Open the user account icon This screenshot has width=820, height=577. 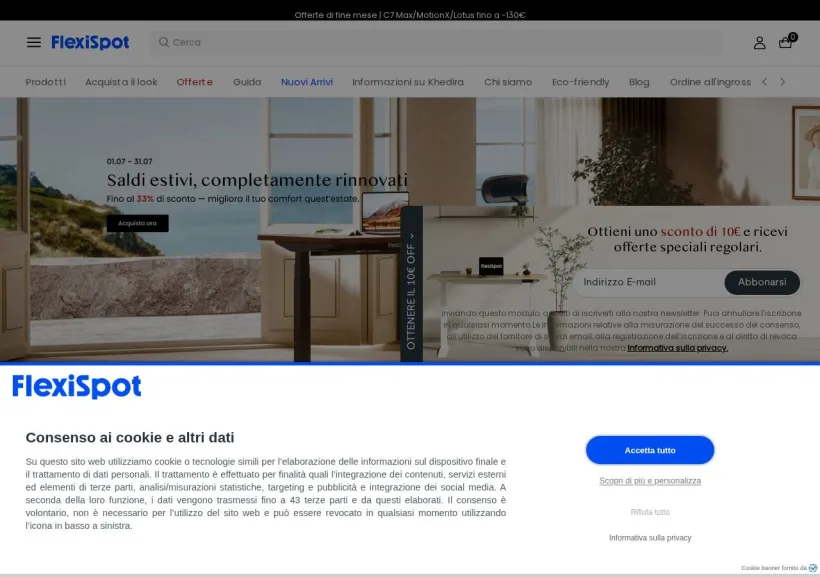click(759, 42)
